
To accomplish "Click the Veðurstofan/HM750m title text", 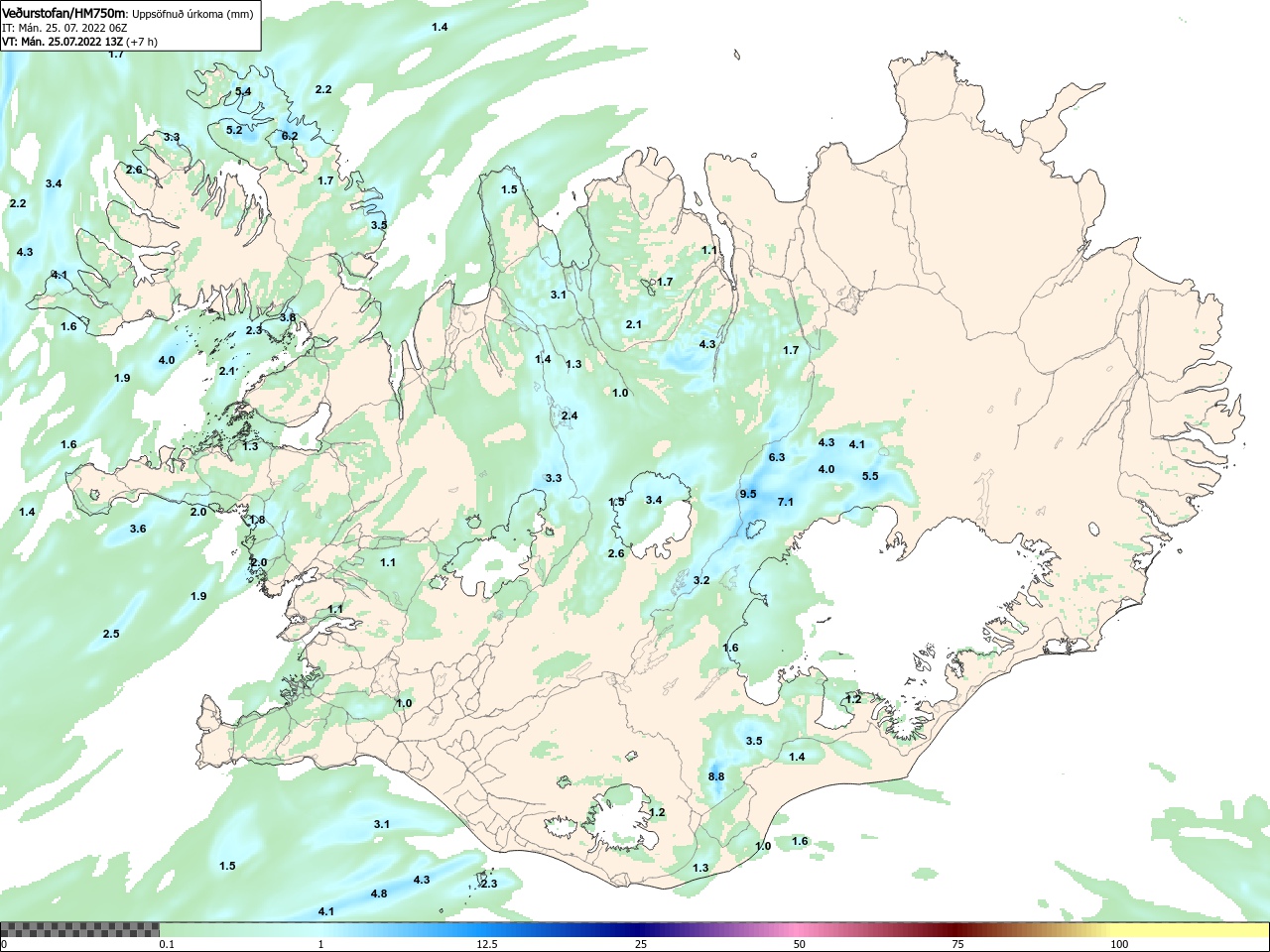I will (x=64, y=13).
